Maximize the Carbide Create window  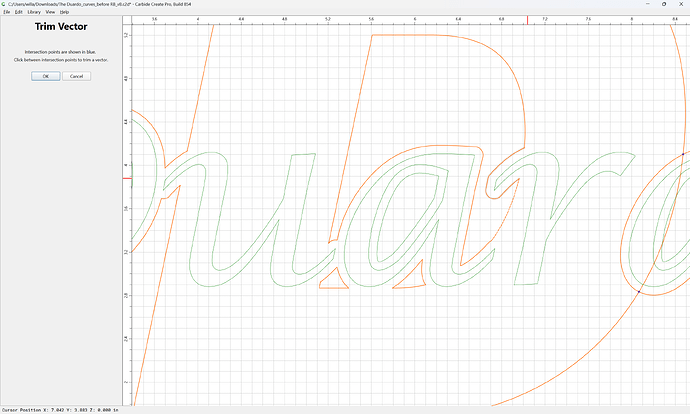tap(664, 4)
